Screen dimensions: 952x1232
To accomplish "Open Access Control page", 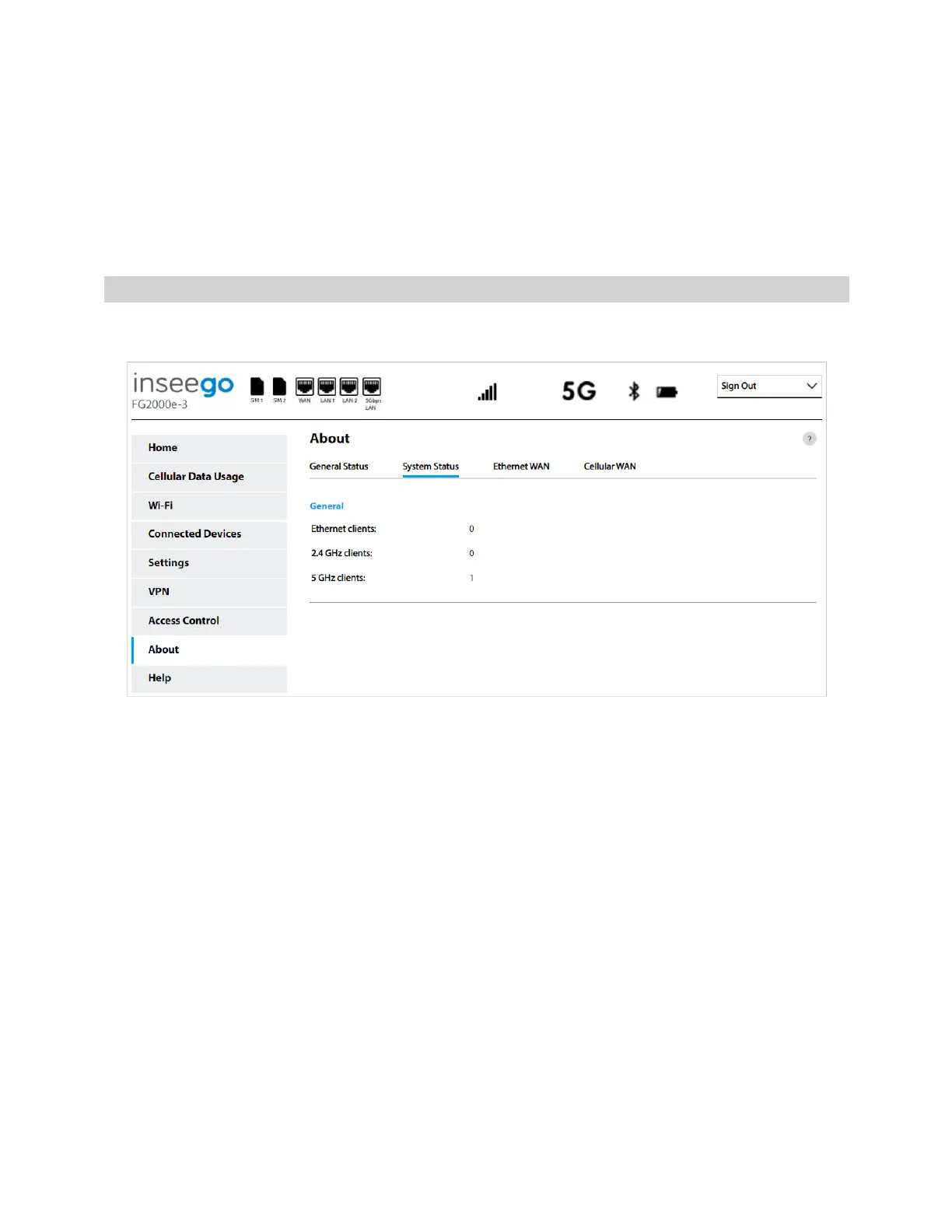I will coord(209,621).
